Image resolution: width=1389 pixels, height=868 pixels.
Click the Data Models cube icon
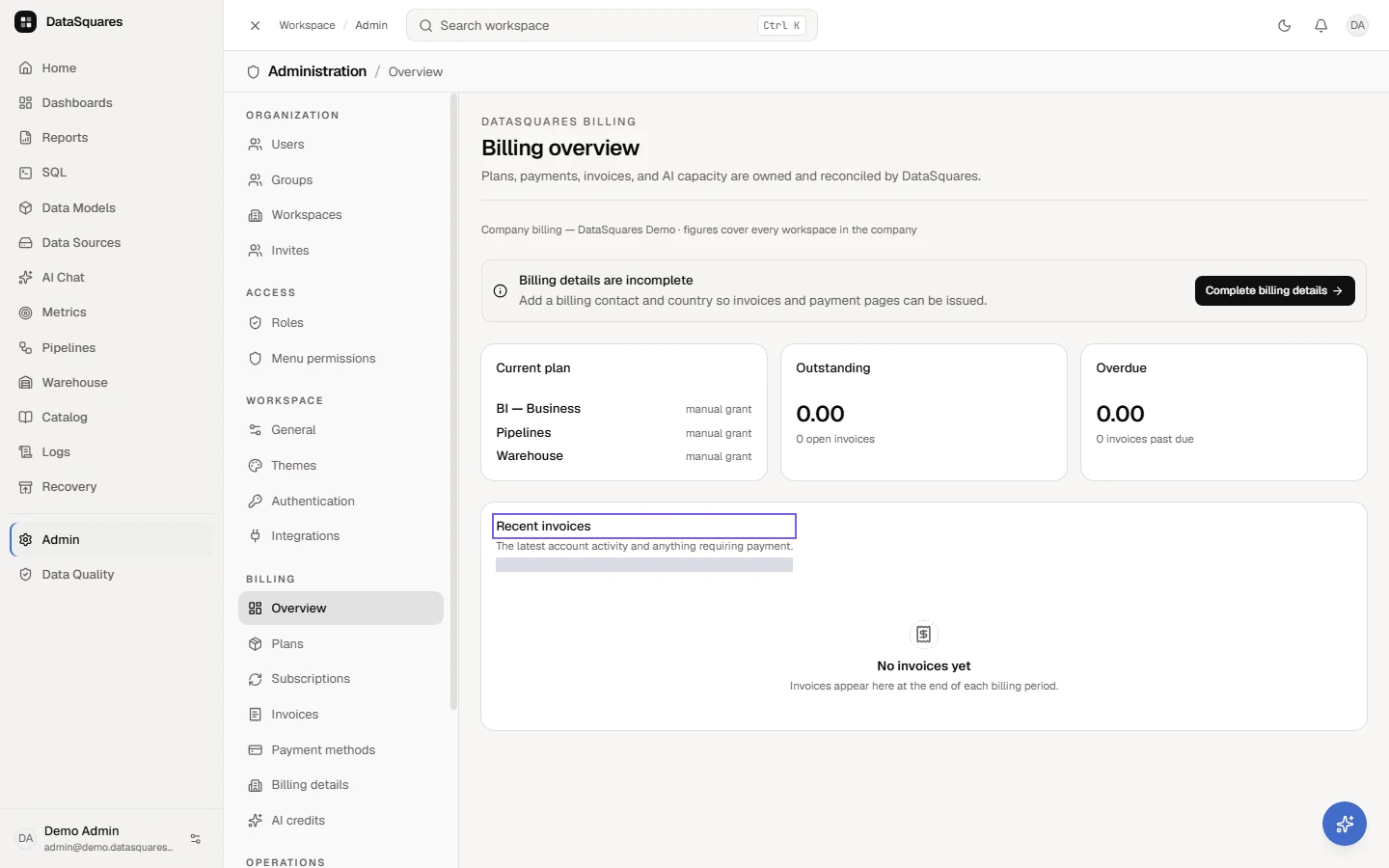click(26, 208)
